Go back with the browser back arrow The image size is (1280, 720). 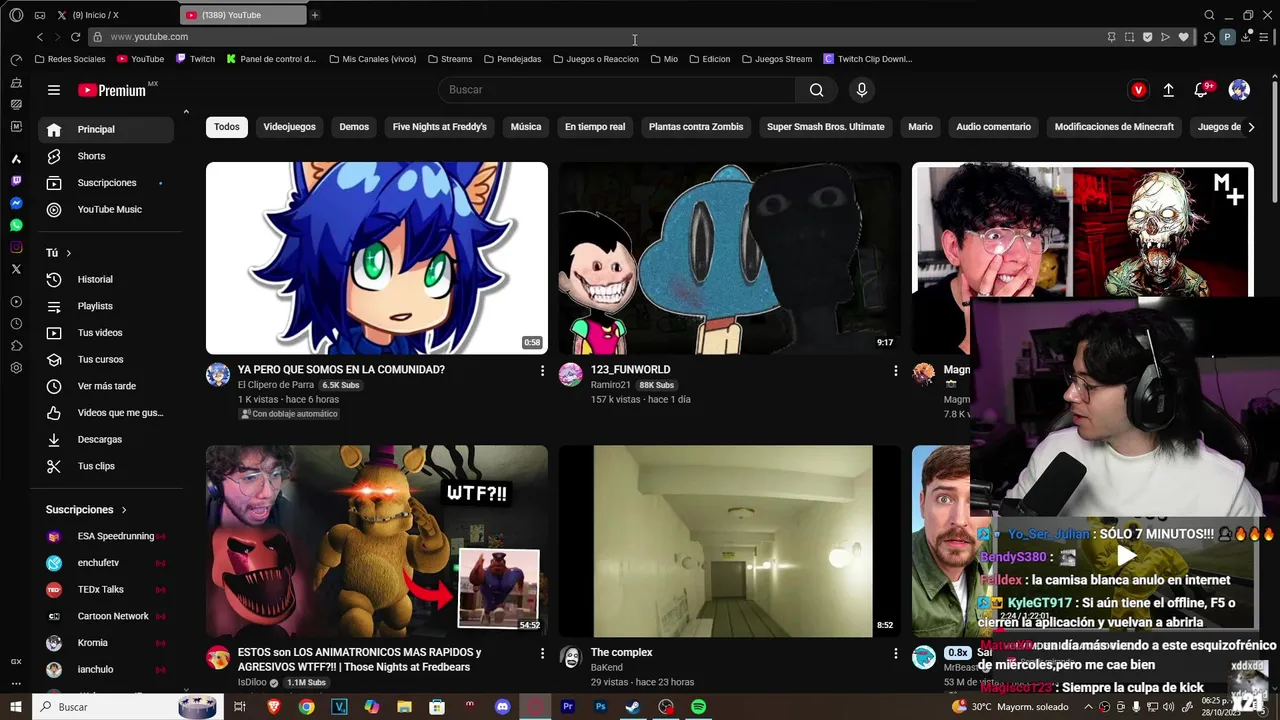pyautogui.click(x=40, y=37)
